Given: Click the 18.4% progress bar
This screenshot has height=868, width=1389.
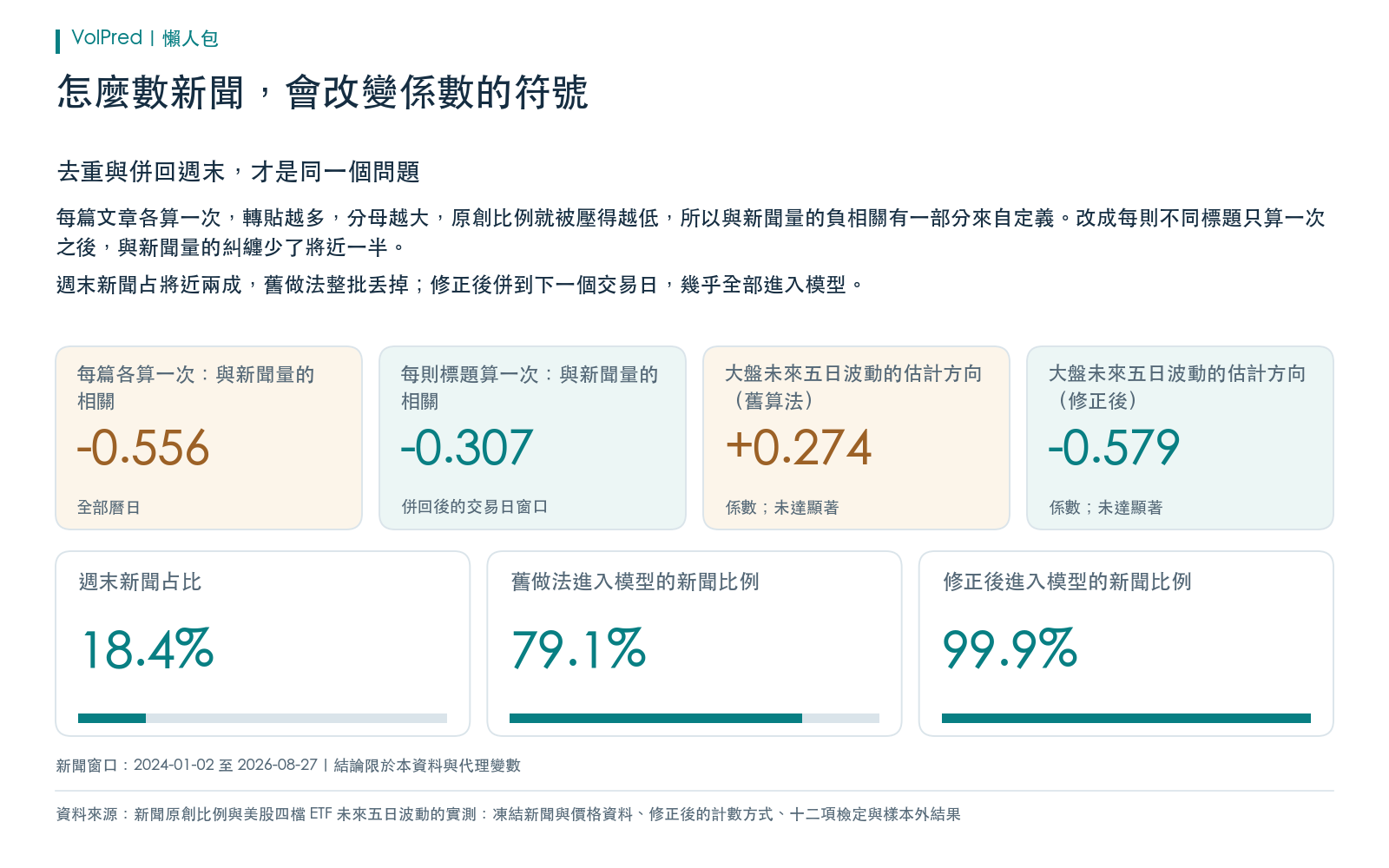Looking at the screenshot, I should tap(262, 718).
